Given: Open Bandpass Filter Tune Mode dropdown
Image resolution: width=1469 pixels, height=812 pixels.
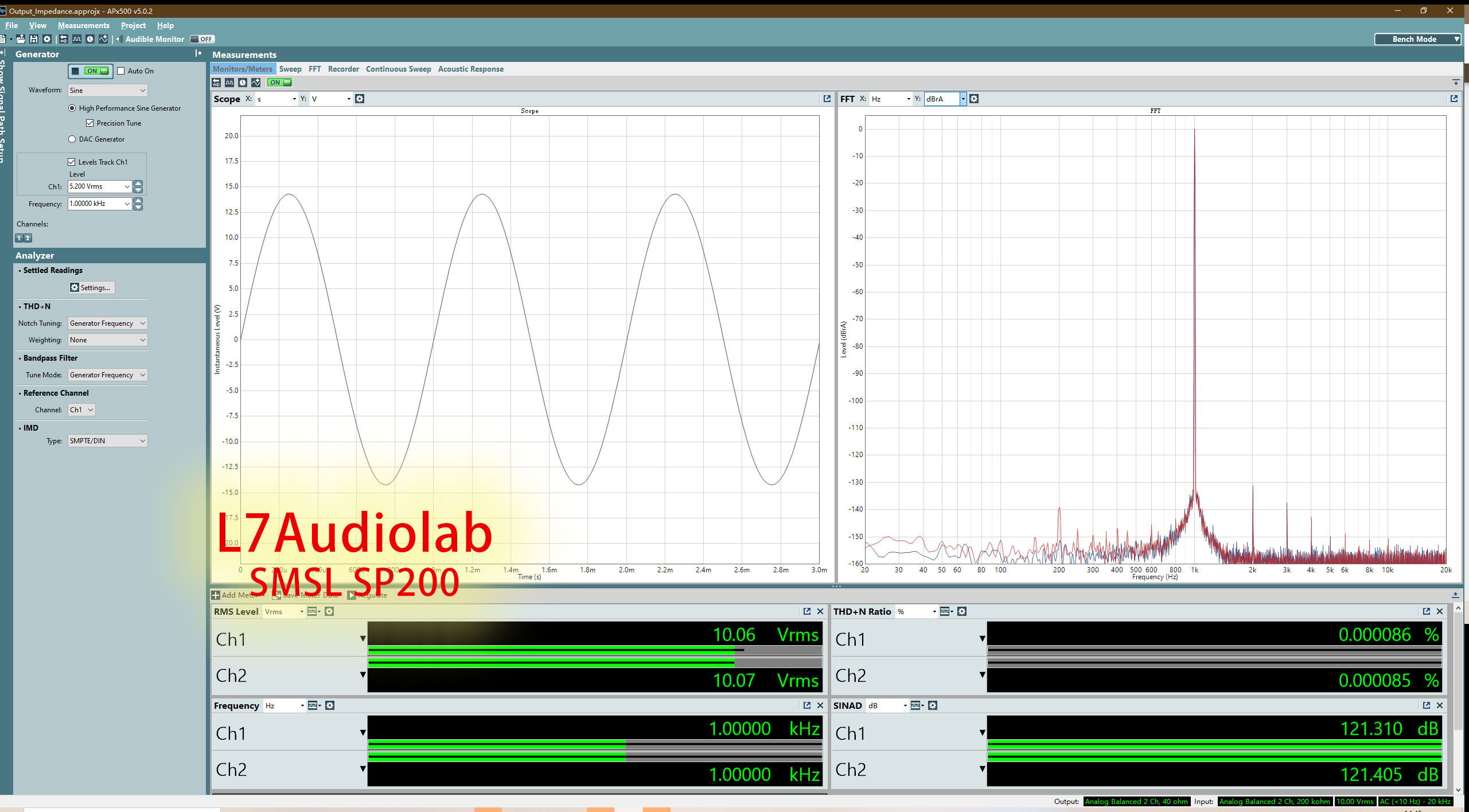Looking at the screenshot, I should tap(108, 375).
